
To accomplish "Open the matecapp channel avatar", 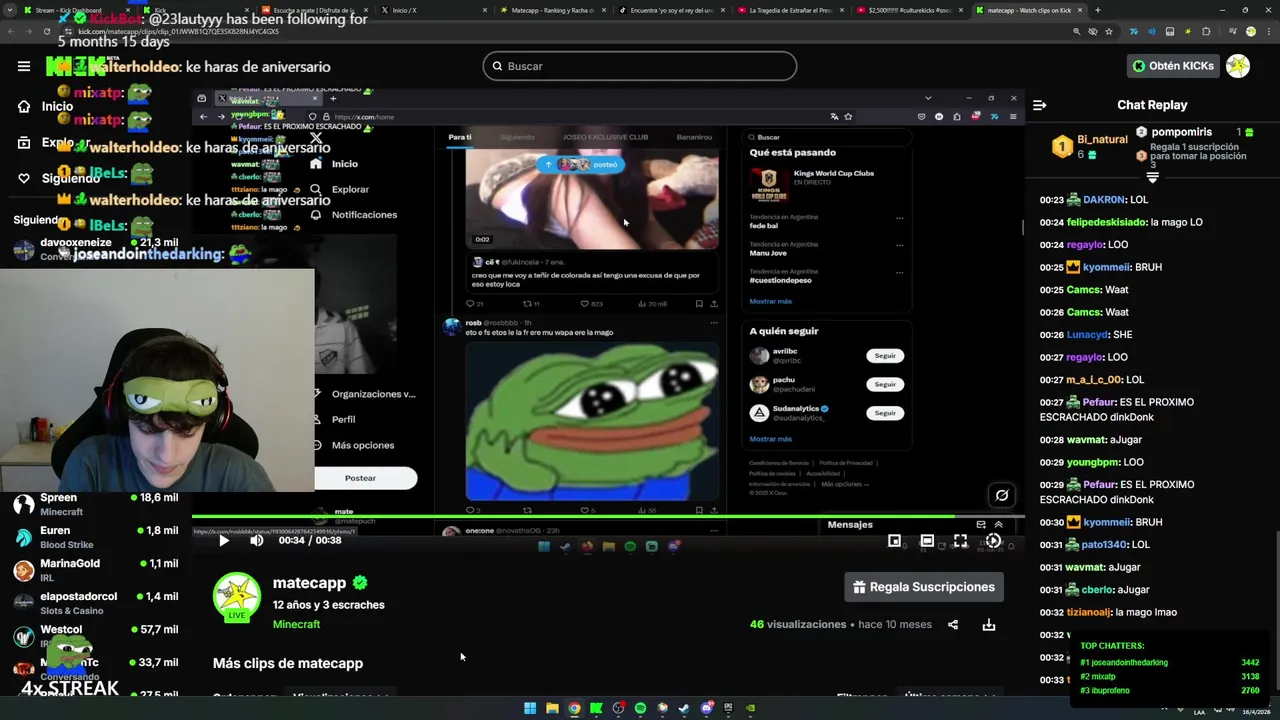I will 237,596.
